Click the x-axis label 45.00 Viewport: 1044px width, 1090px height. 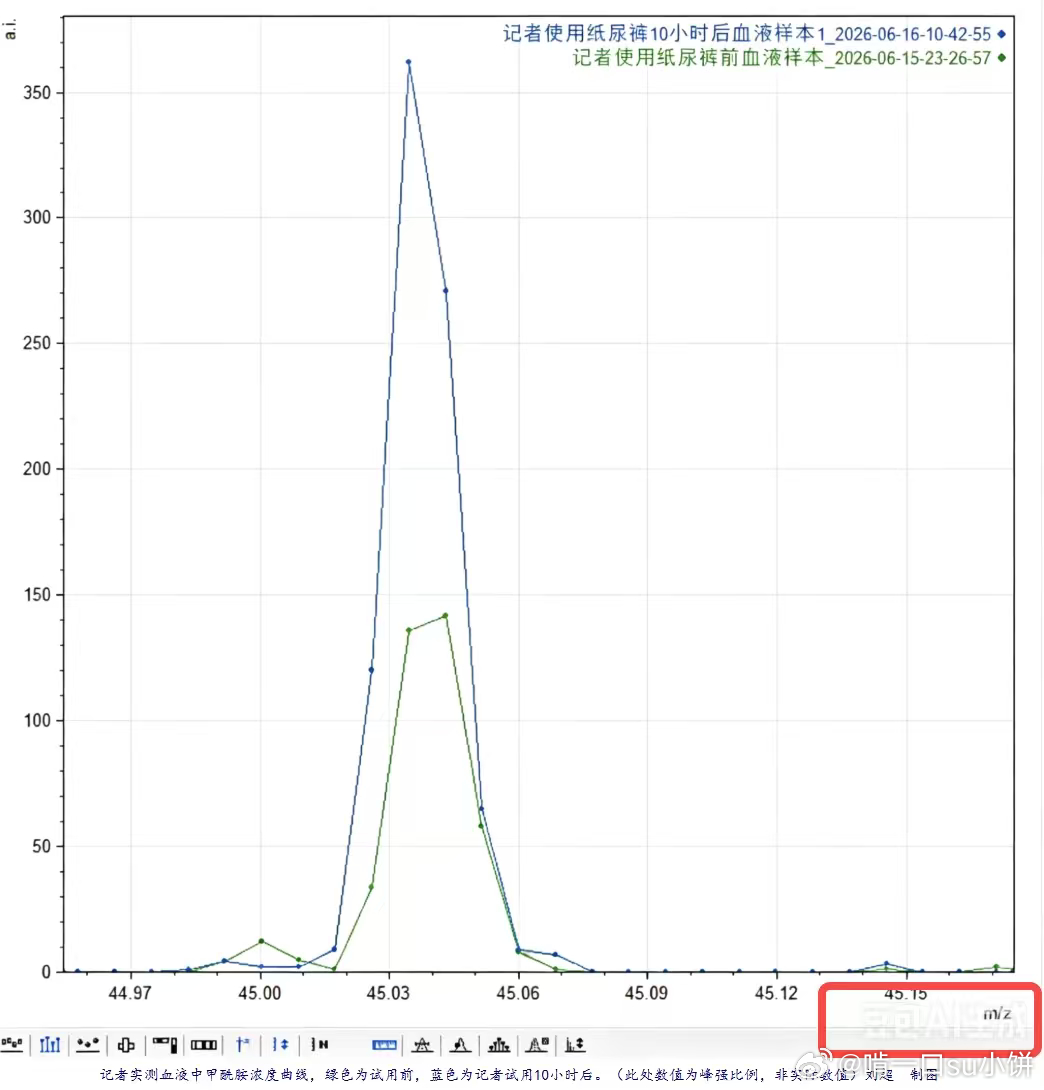[x=259, y=993]
